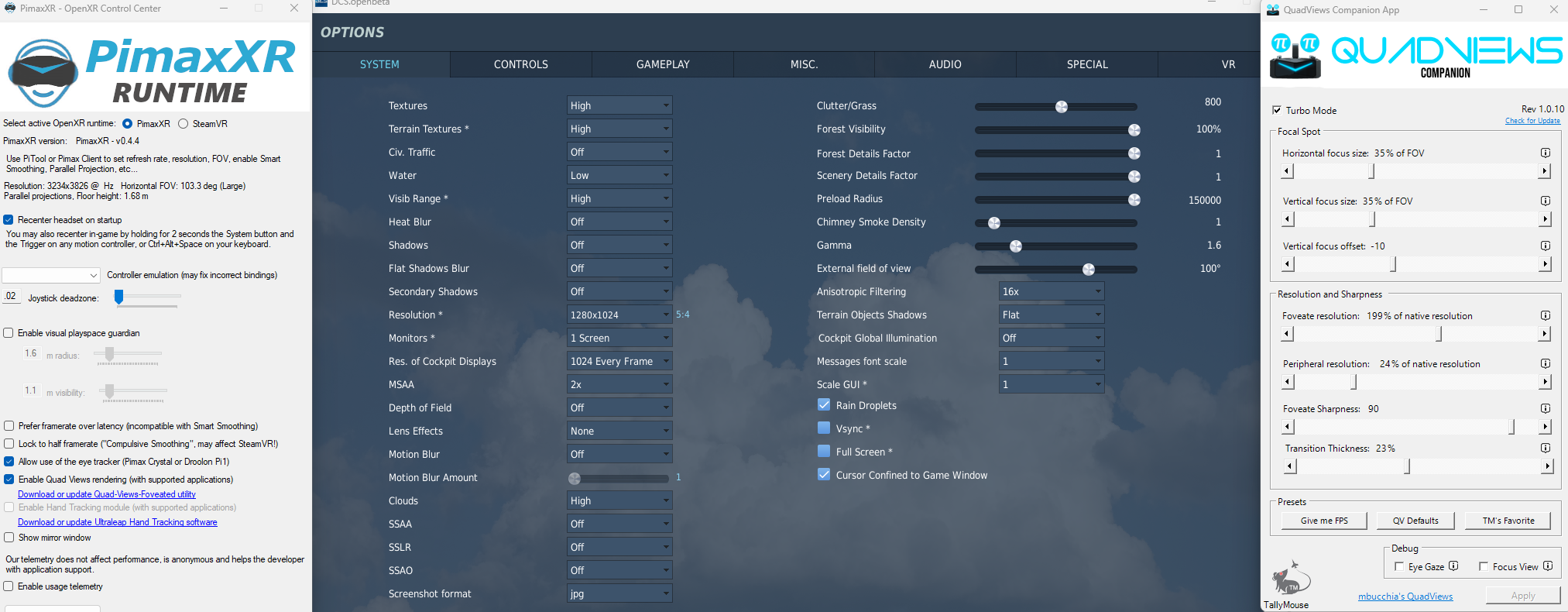
Task: Switch to the CONTROLS tab
Action: (521, 64)
